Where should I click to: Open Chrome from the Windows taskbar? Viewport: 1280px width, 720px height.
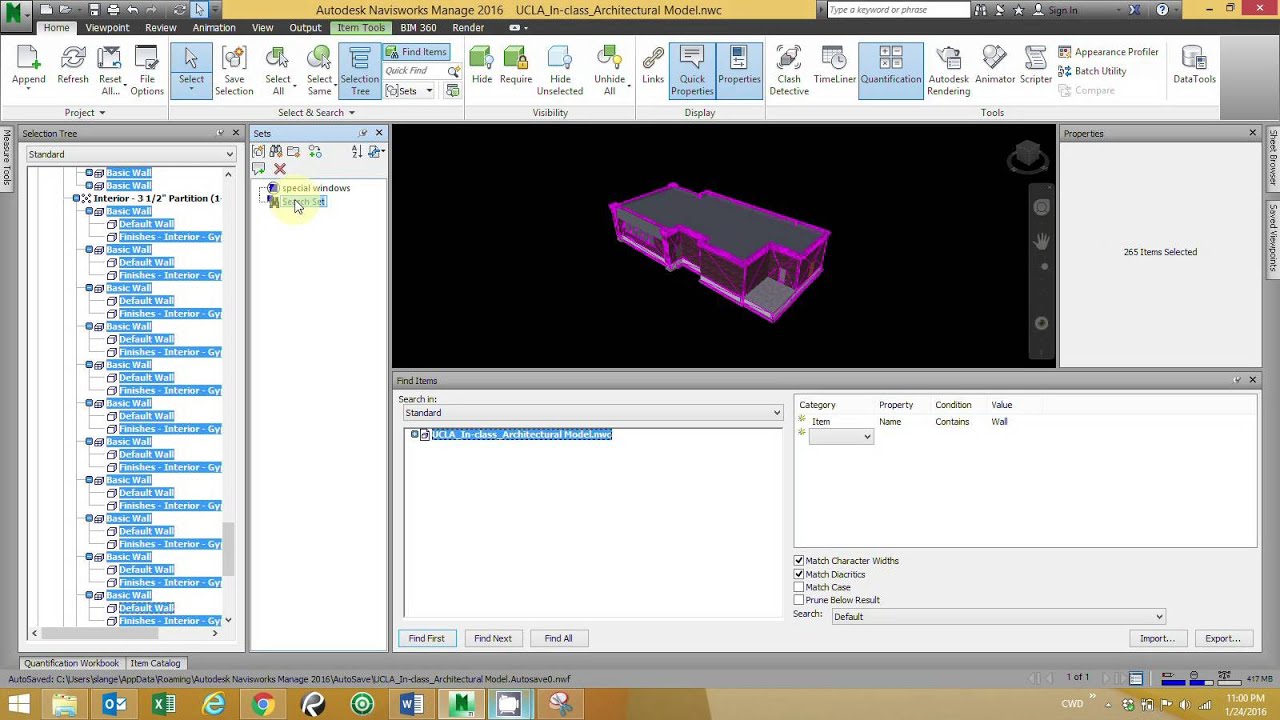coord(262,705)
